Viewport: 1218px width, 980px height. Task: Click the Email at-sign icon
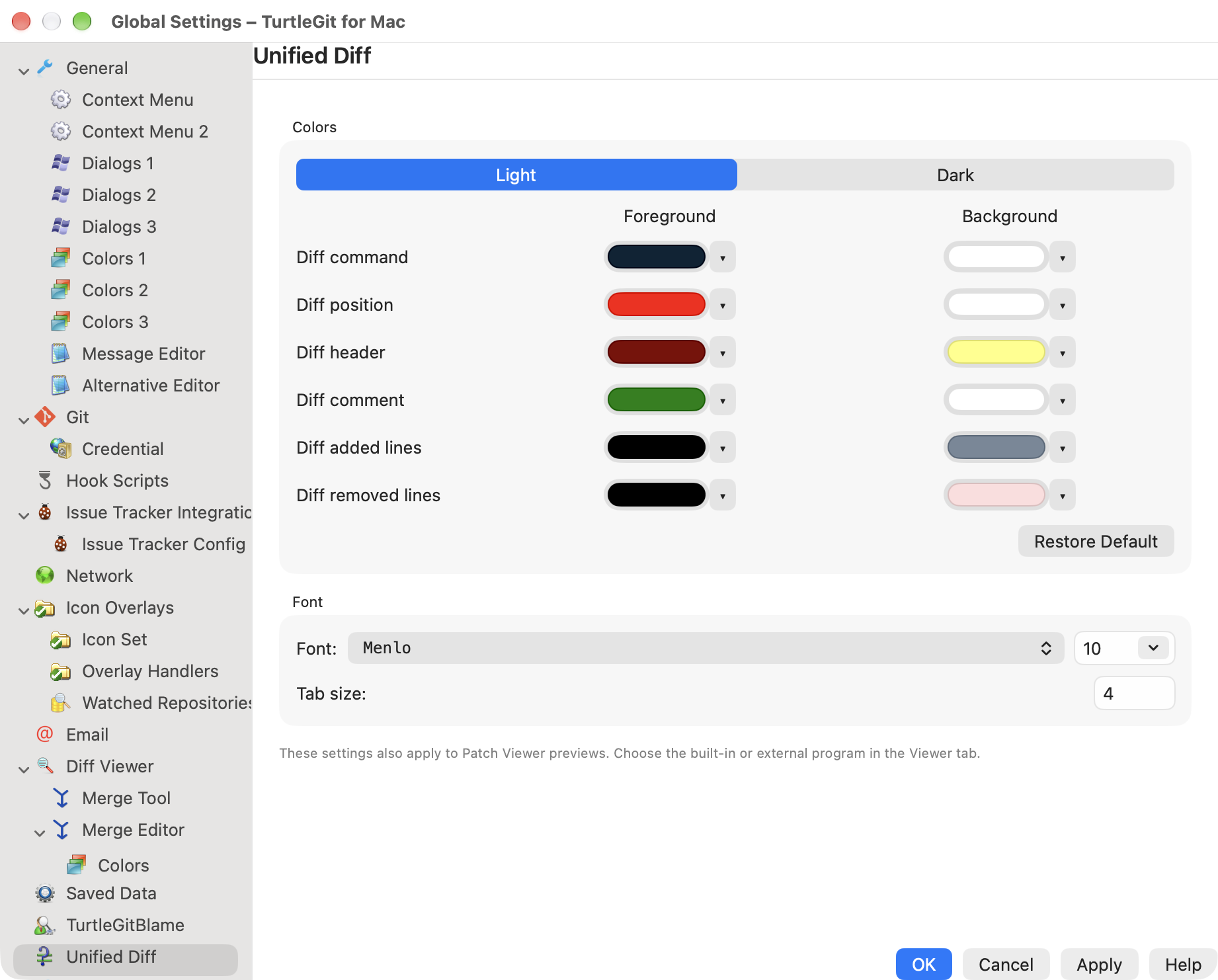click(45, 734)
